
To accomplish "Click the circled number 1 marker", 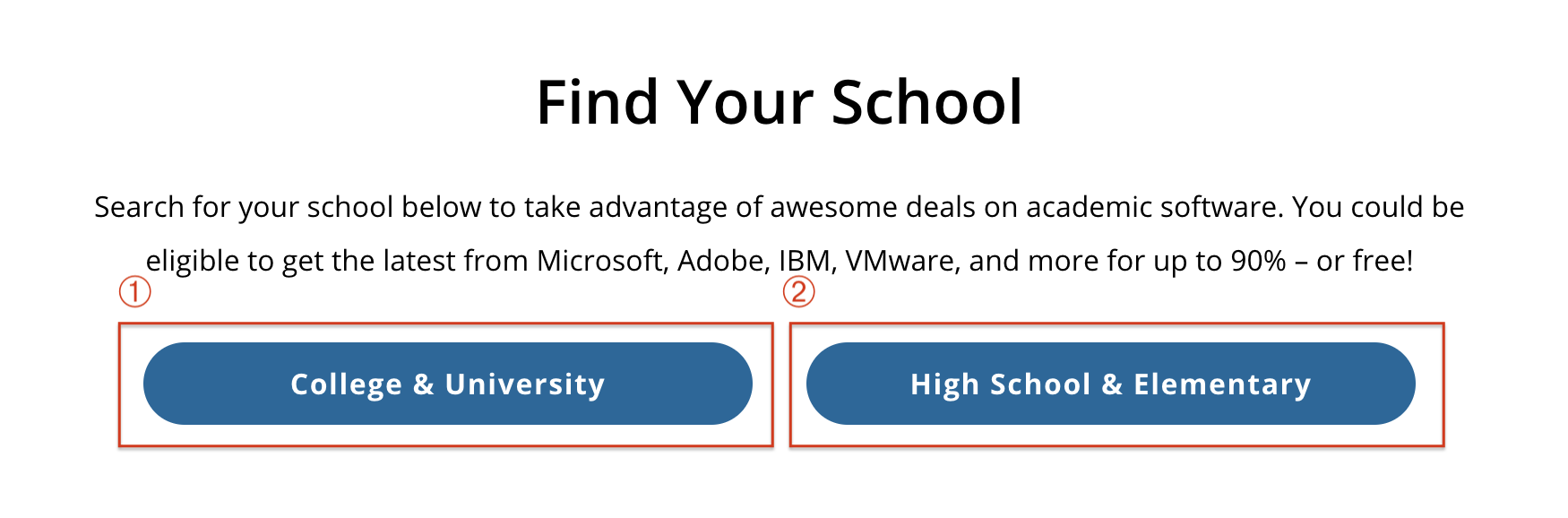I will pyautogui.click(x=135, y=291).
